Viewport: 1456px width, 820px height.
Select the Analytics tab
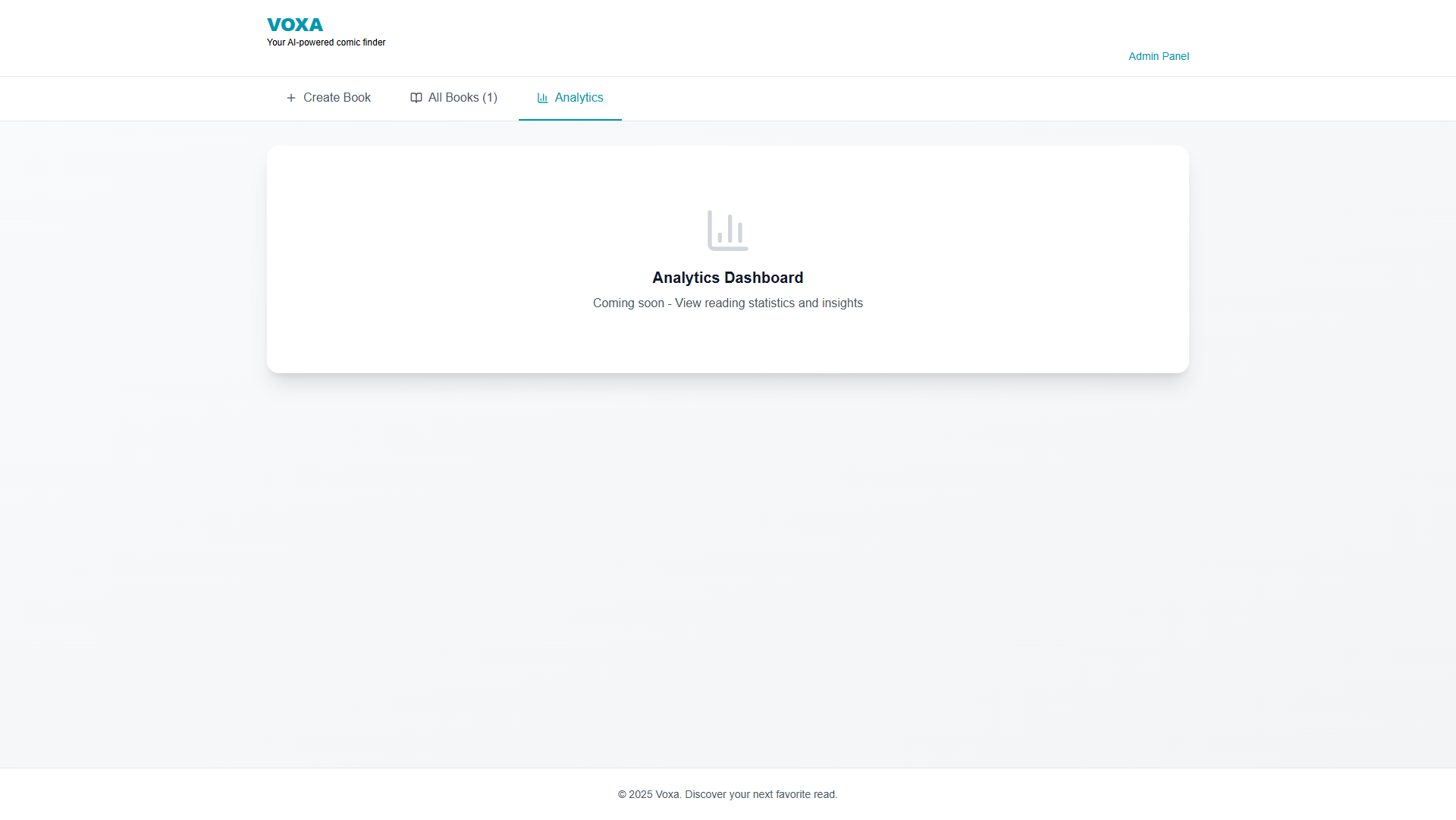coord(570,98)
